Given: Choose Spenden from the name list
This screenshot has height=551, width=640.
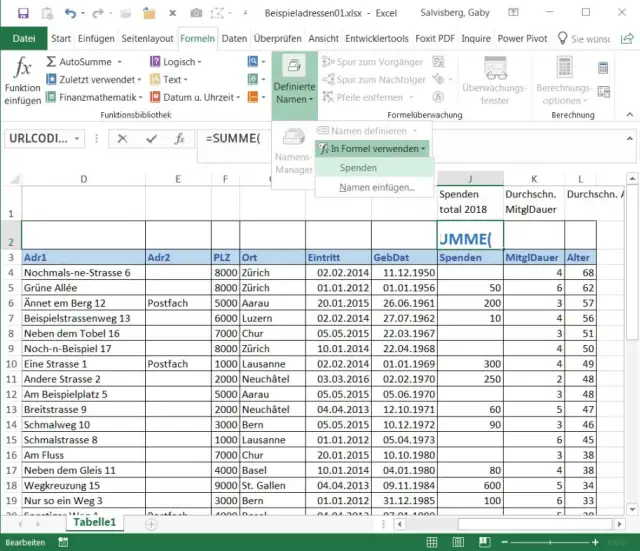Looking at the screenshot, I should 358,168.
